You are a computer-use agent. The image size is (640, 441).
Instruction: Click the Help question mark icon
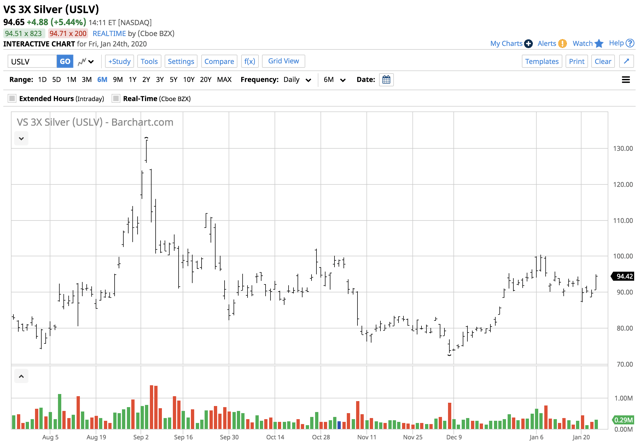coord(630,43)
